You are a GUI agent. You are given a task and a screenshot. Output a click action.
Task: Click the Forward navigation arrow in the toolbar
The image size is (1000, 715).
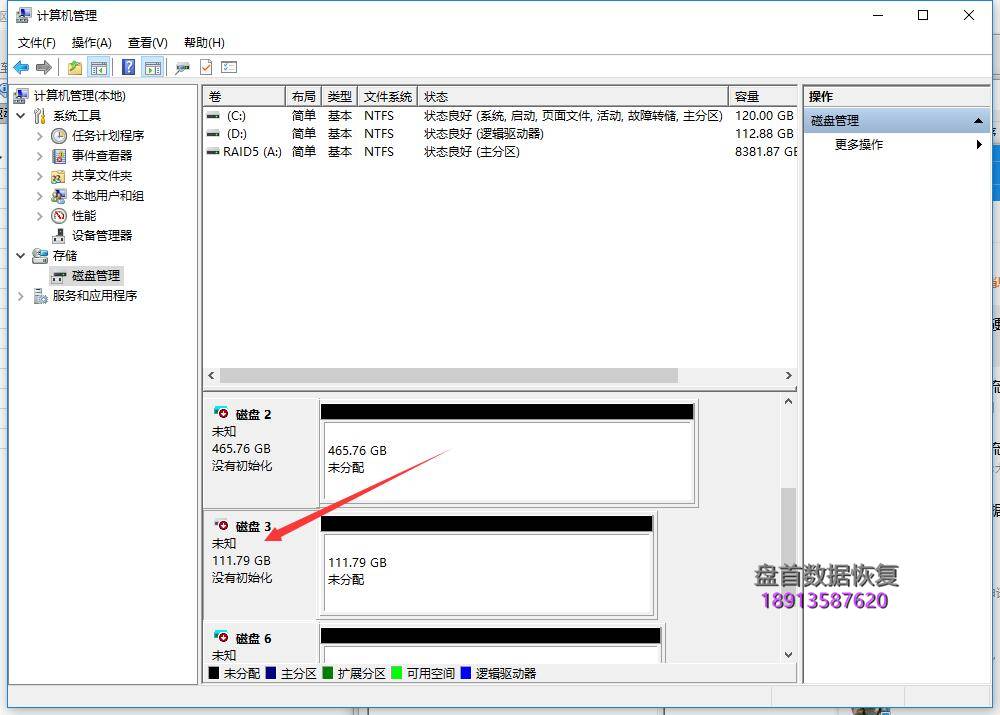[42, 67]
